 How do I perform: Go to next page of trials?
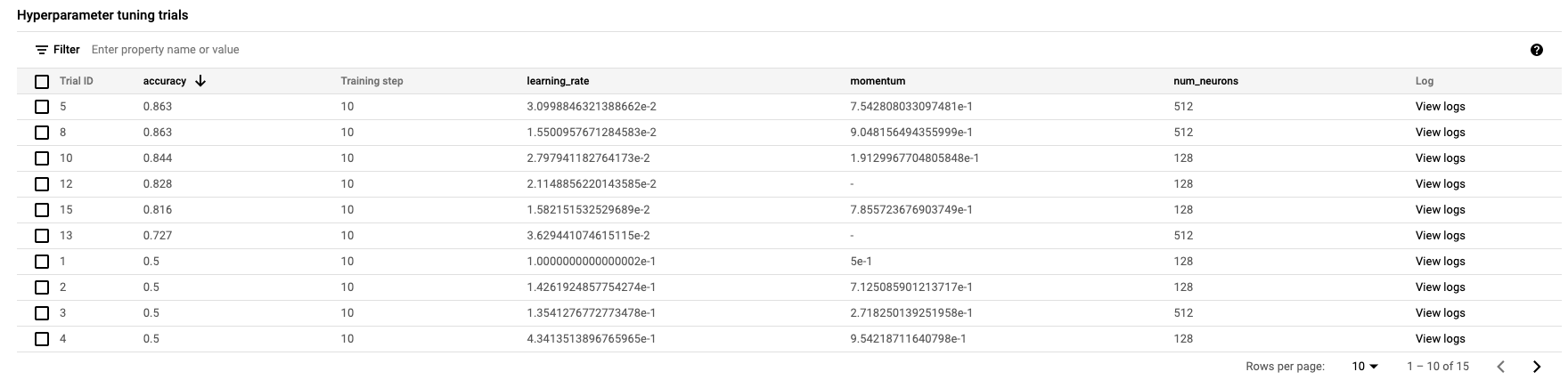1537,367
